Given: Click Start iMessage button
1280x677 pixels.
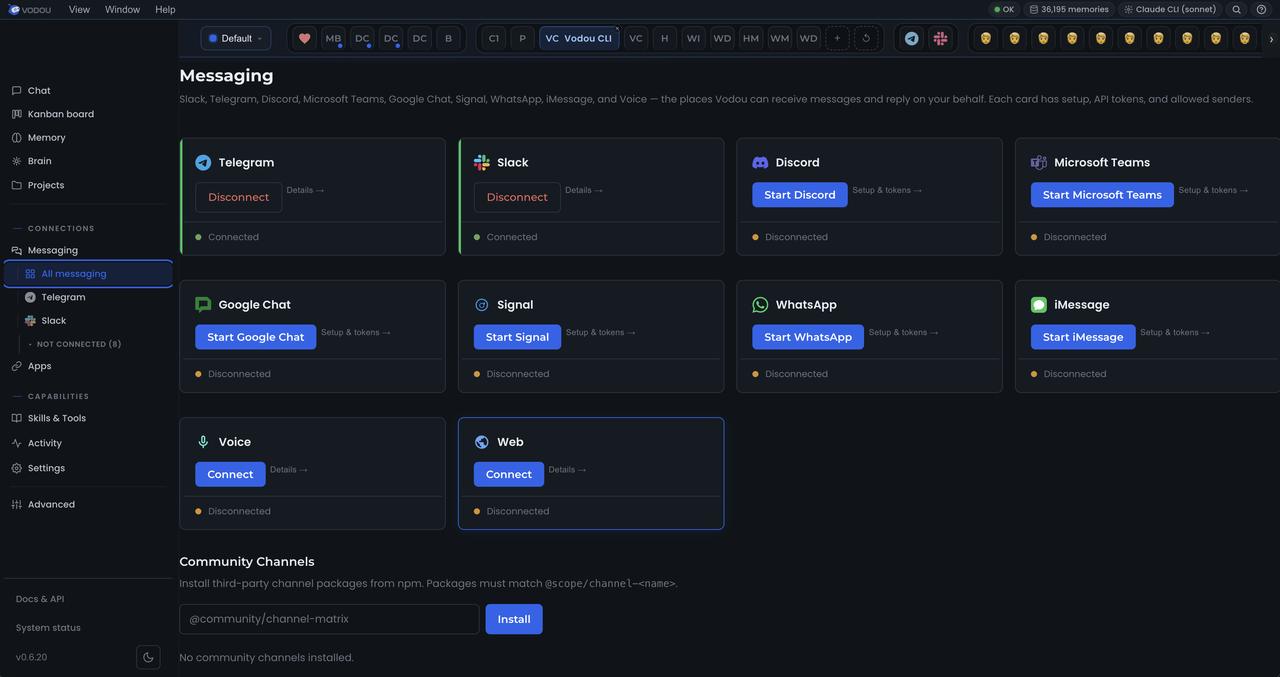Looking at the screenshot, I should 1083,337.
